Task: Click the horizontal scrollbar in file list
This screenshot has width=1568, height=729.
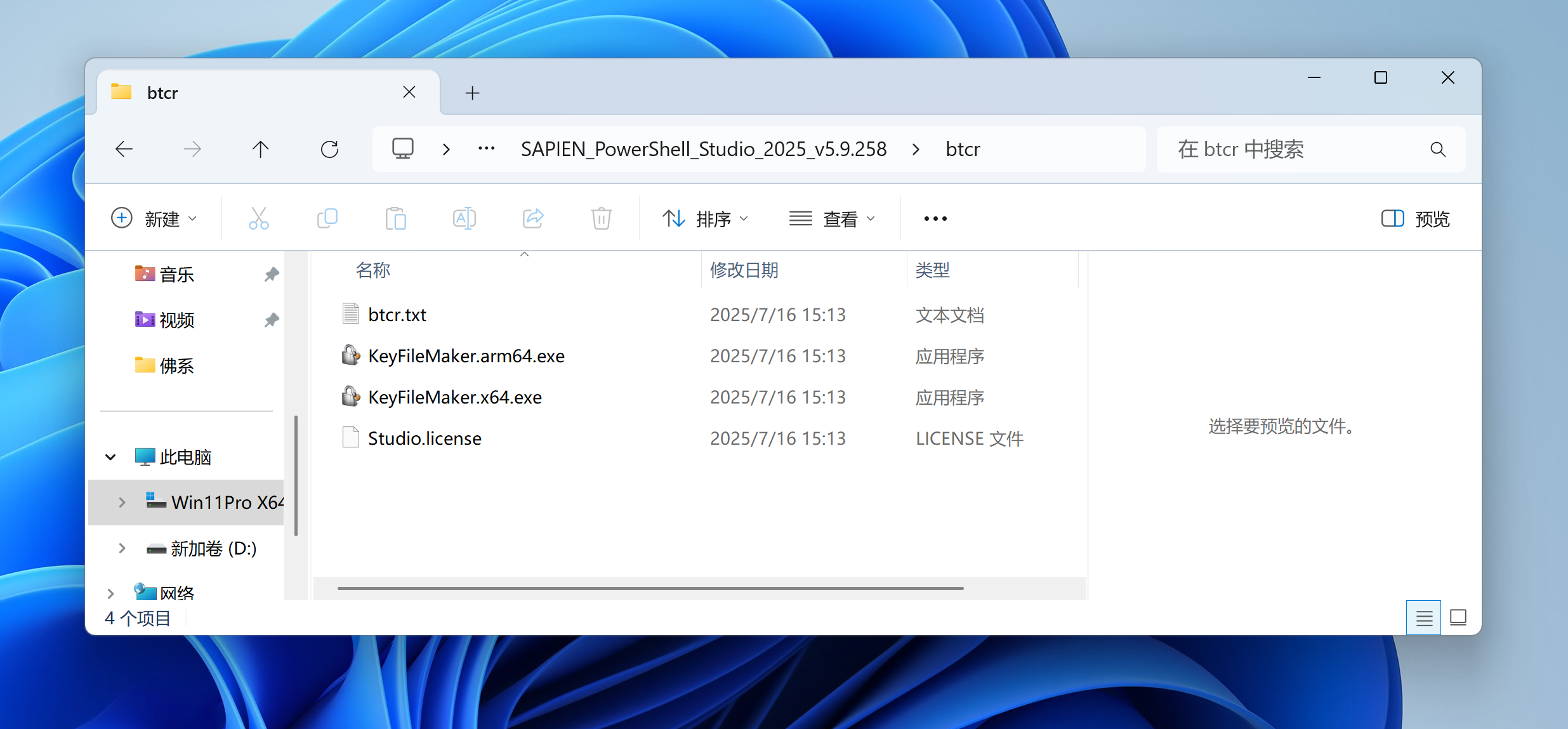Action: tap(650, 588)
